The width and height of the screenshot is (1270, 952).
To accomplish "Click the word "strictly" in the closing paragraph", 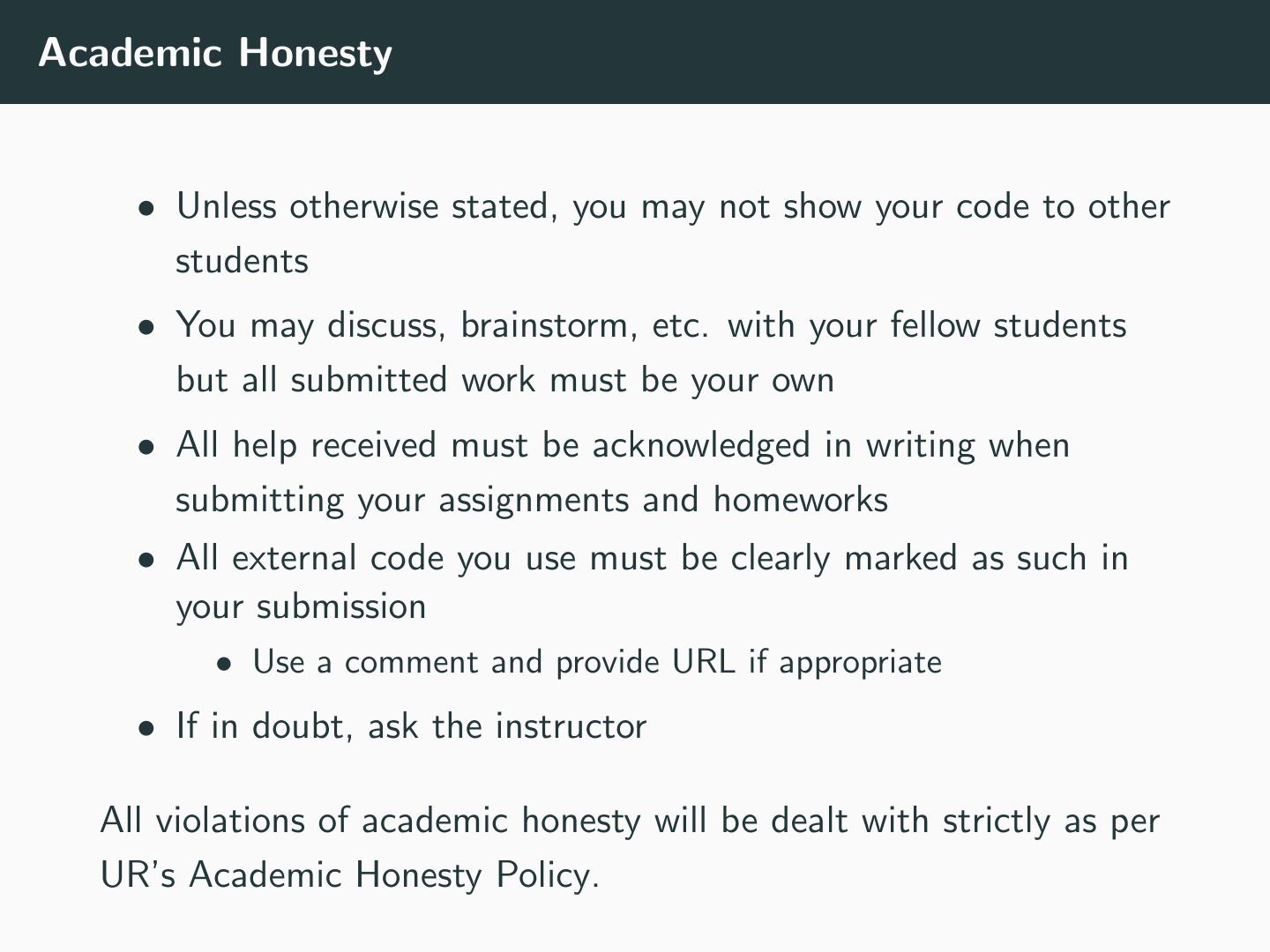I will [996, 821].
